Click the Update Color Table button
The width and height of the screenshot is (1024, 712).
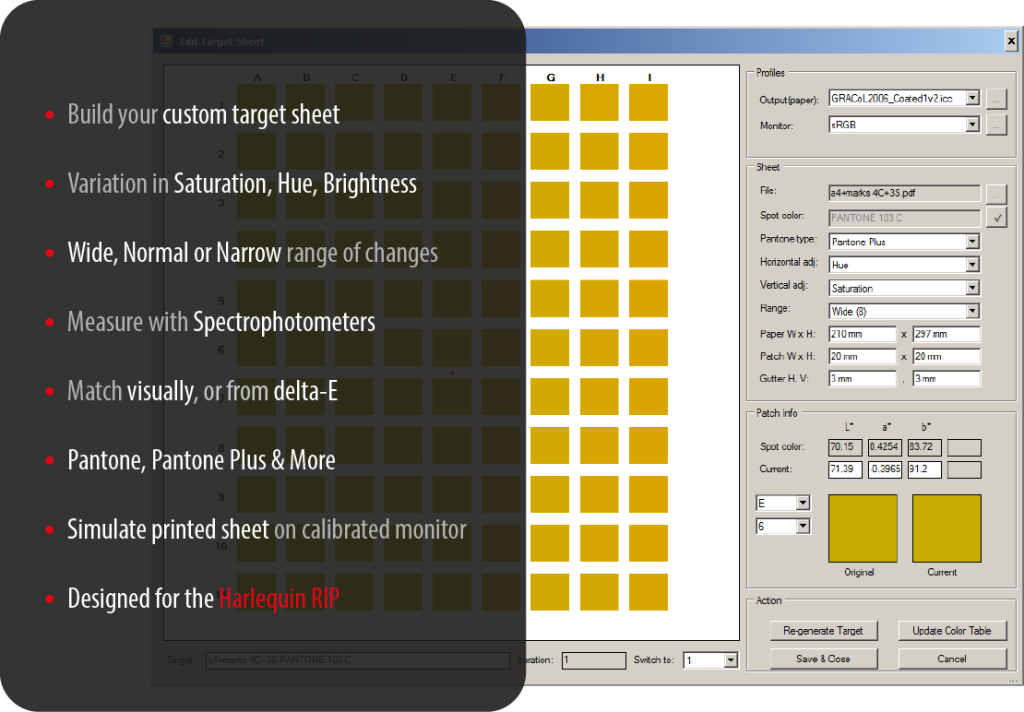952,630
